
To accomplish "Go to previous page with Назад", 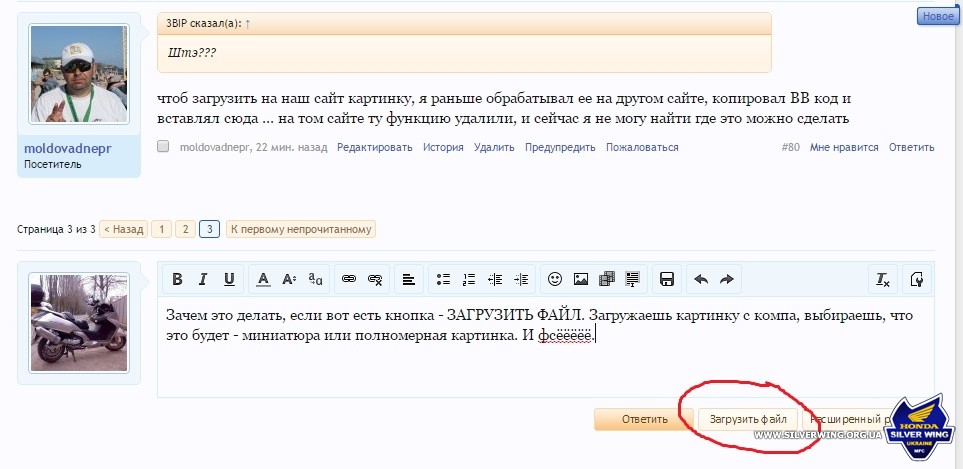I will pos(124,229).
